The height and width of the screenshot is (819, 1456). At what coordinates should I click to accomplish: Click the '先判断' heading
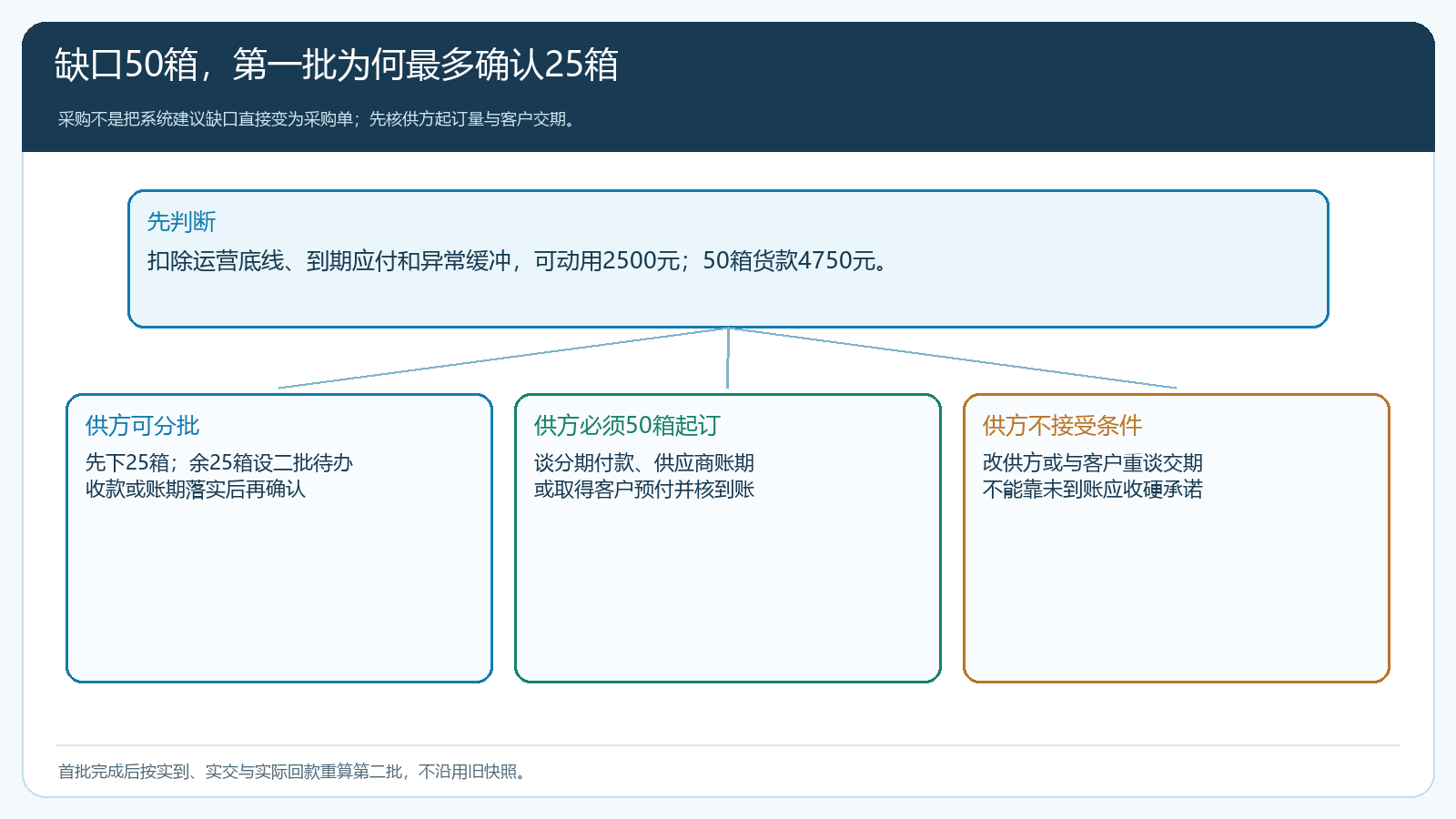182,221
